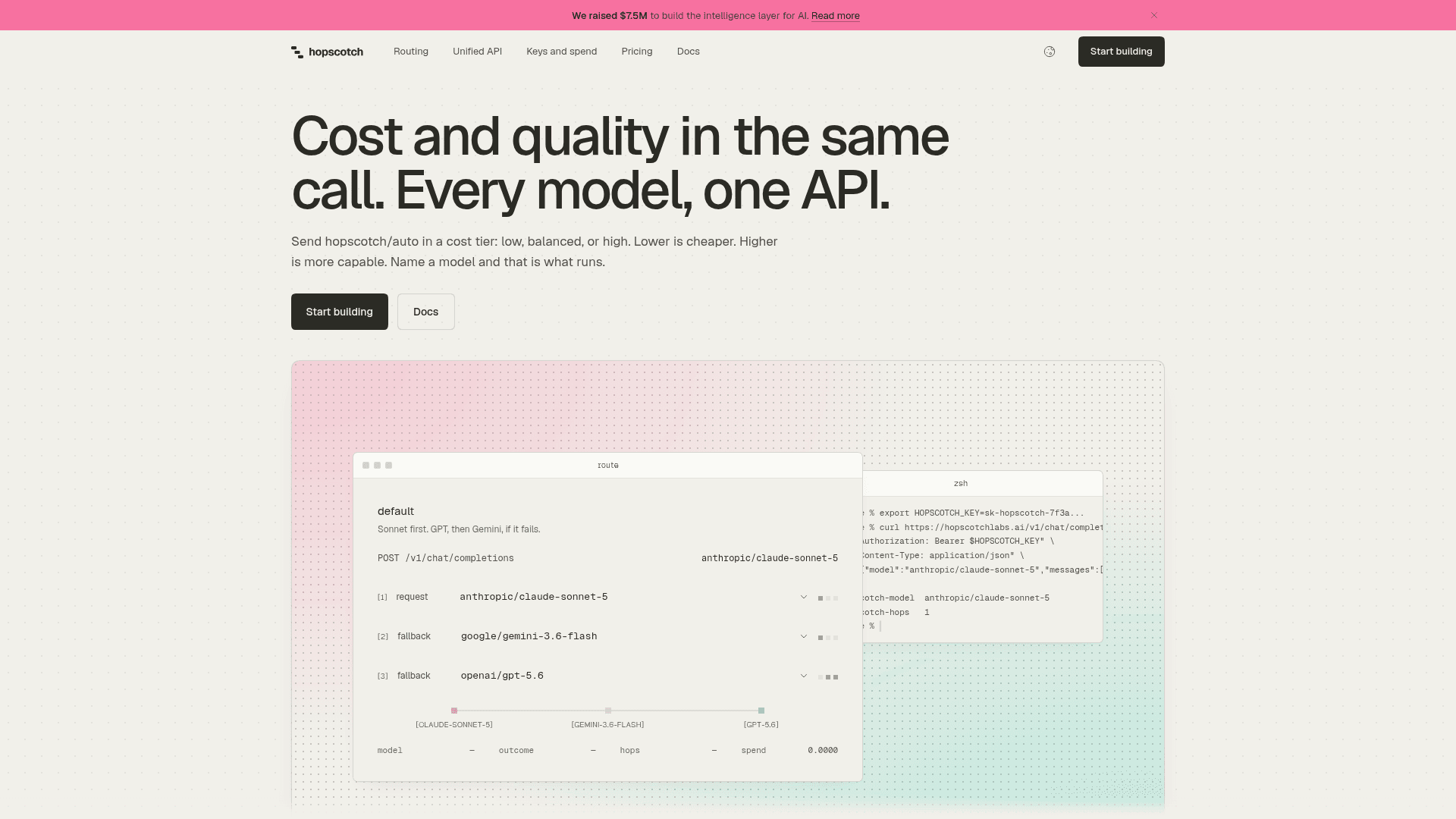Click the hopscotch logo

(327, 52)
